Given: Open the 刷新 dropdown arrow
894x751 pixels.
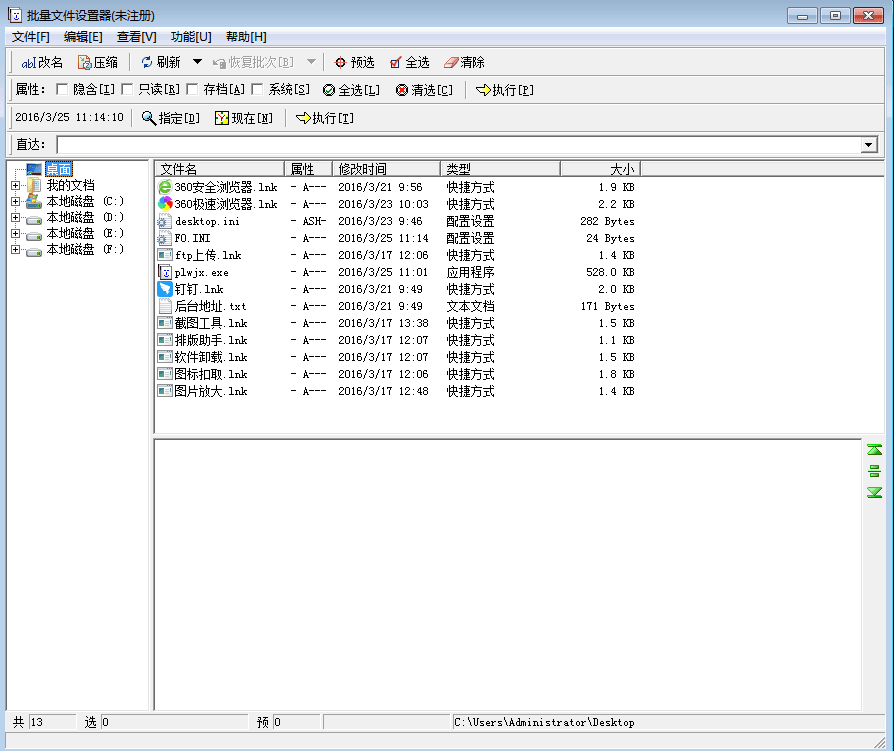Looking at the screenshot, I should [x=197, y=62].
